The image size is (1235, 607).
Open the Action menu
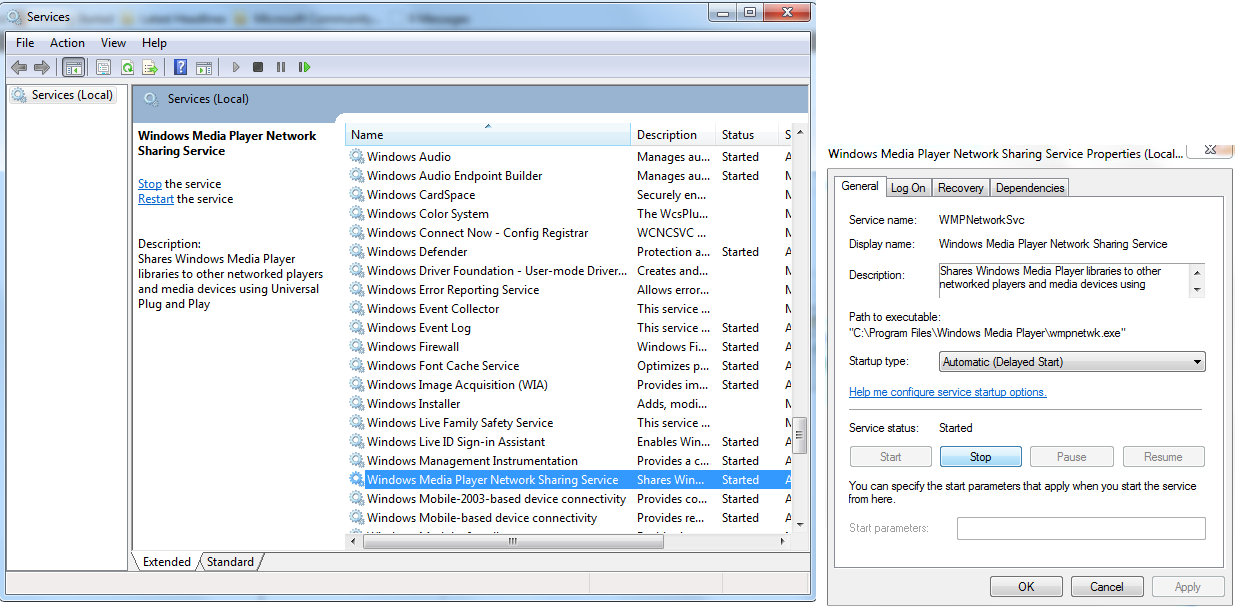67,43
